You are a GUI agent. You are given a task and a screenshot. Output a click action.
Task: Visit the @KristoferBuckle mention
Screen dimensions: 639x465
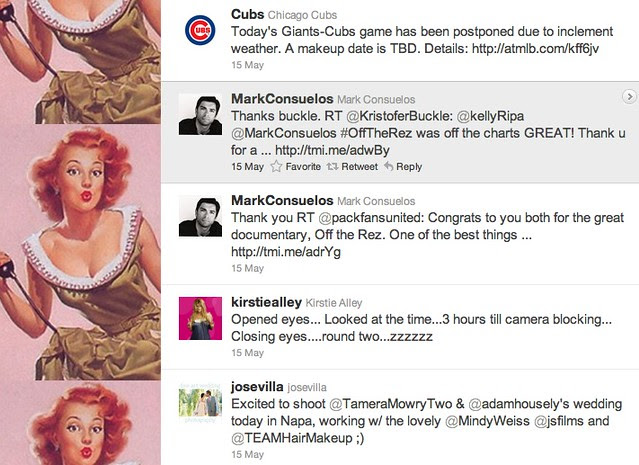(x=399, y=116)
